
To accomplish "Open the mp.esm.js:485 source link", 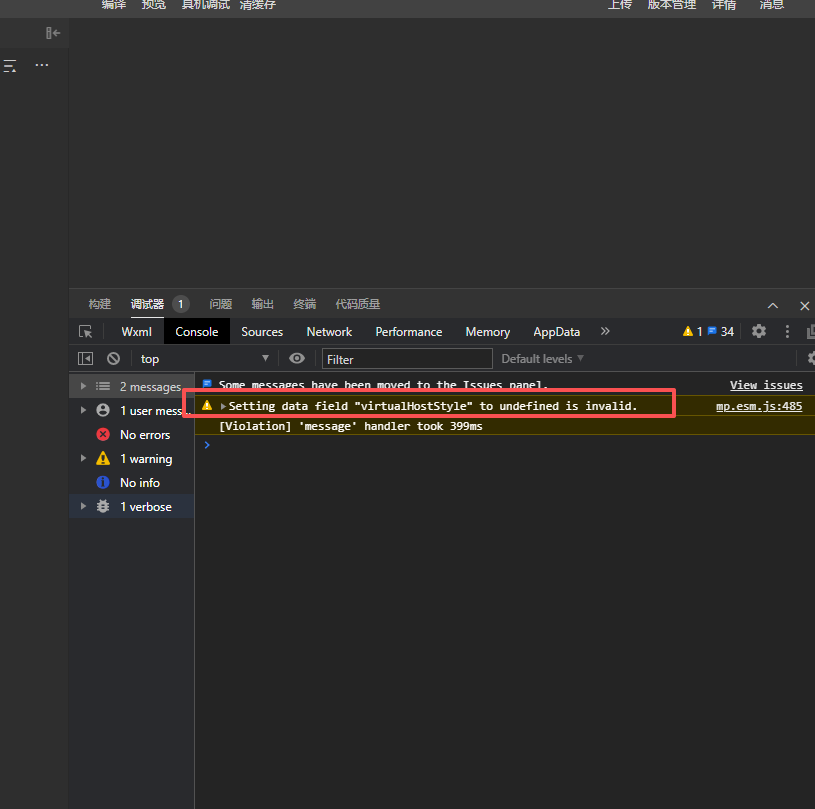I will tap(759, 406).
